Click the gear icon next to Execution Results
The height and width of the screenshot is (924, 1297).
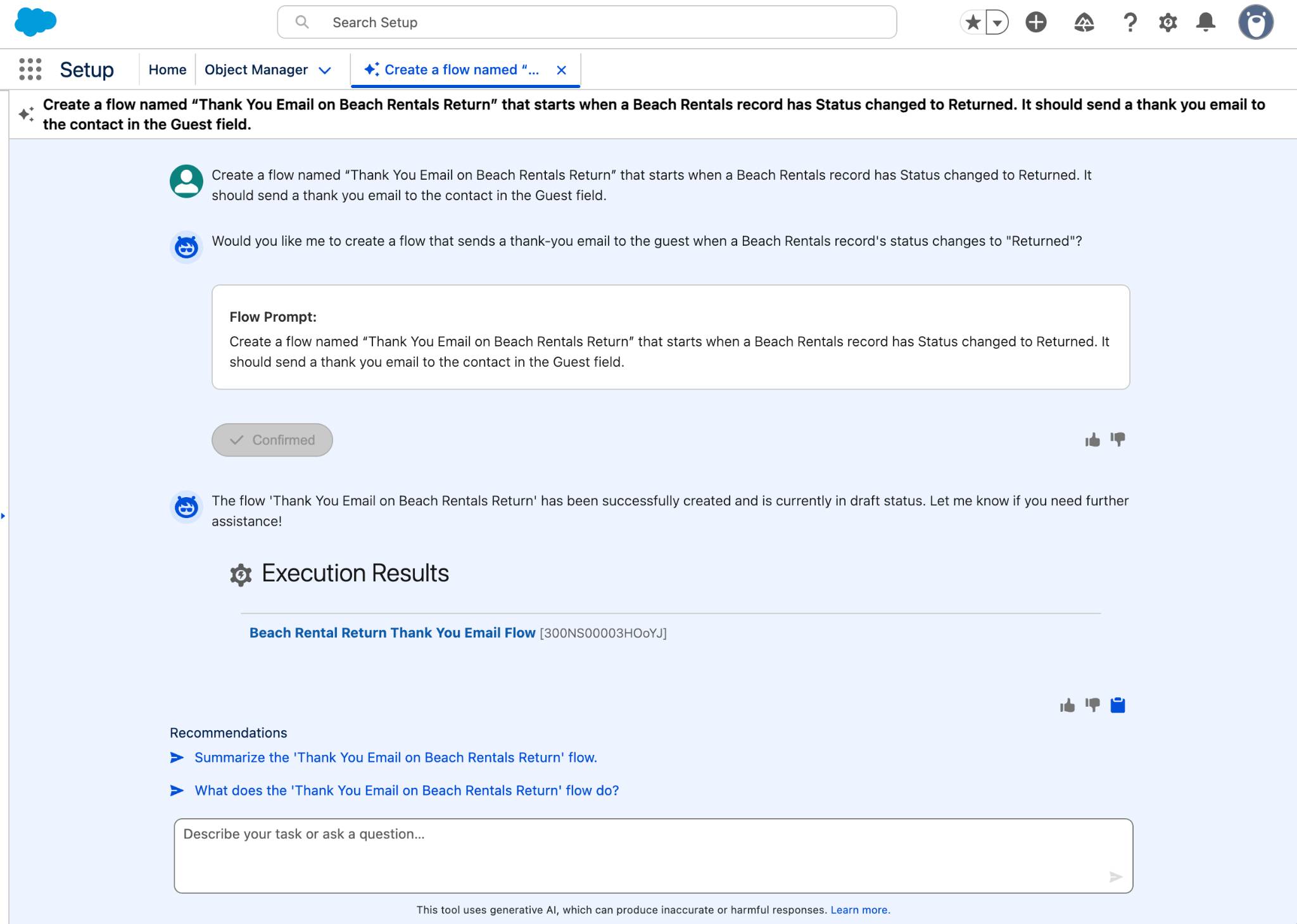[x=241, y=574]
